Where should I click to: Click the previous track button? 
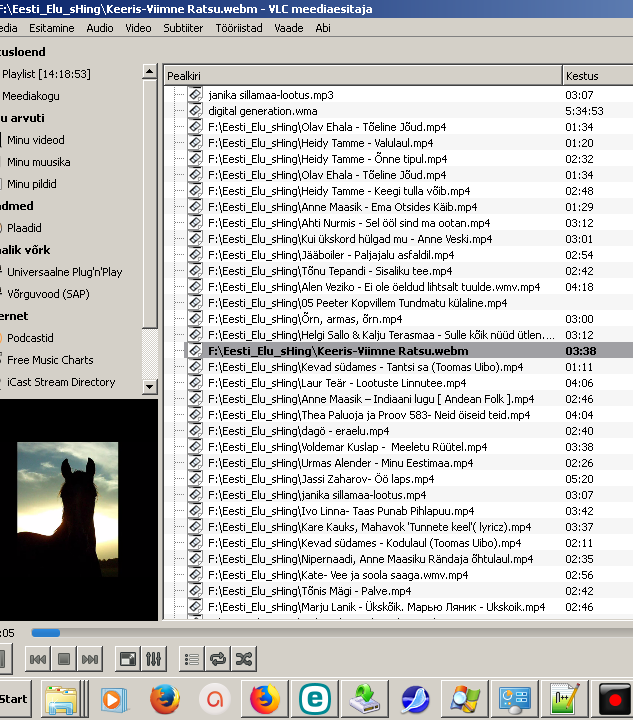38,659
